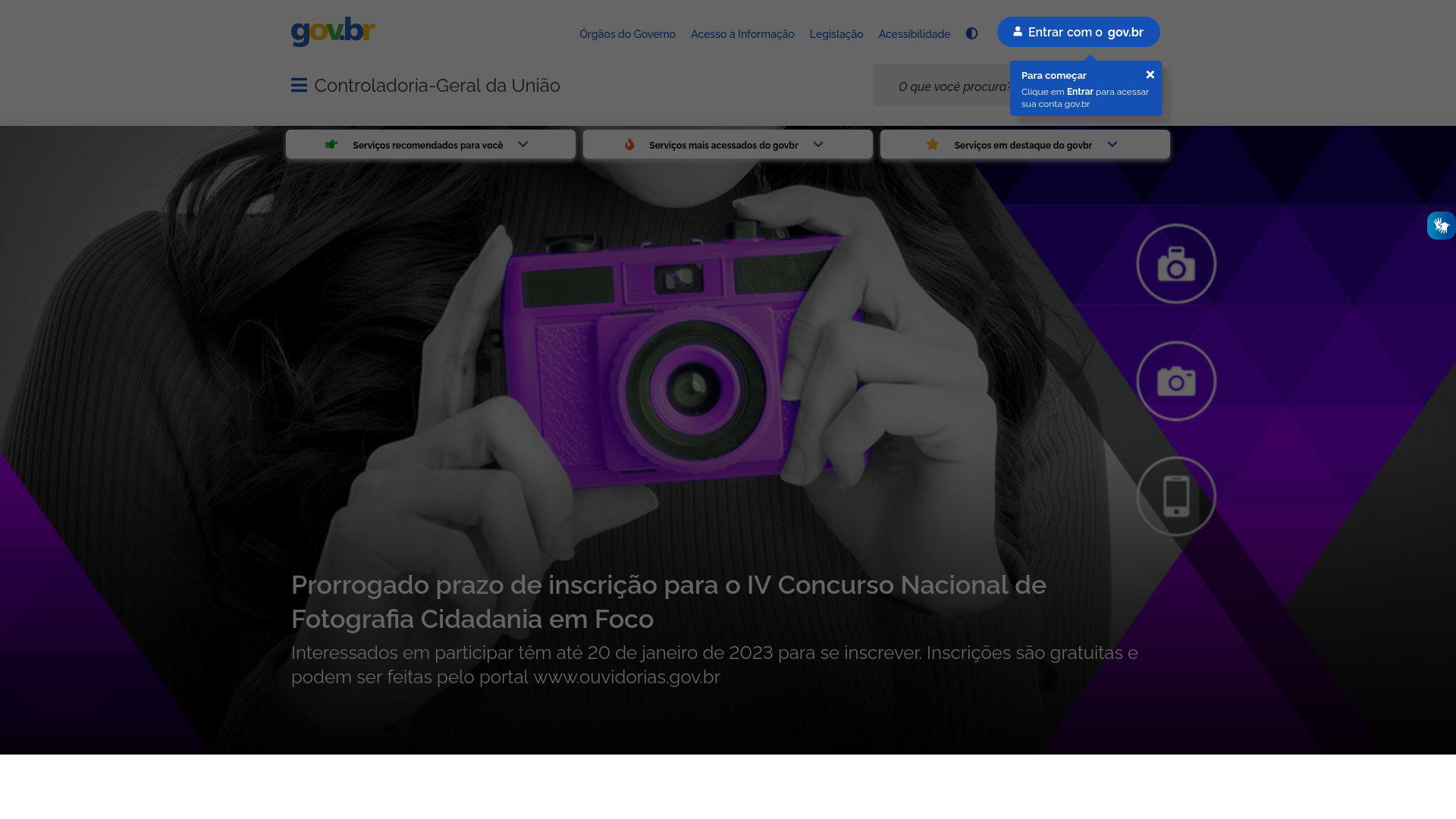Click the user icon inside Entrar button
This screenshot has height=819, width=1456.
coord(1018,32)
